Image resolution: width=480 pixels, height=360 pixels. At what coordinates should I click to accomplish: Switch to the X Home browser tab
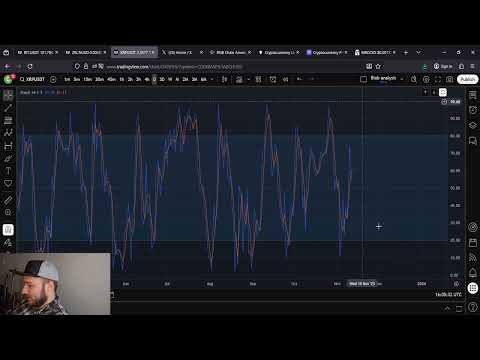(x=182, y=52)
